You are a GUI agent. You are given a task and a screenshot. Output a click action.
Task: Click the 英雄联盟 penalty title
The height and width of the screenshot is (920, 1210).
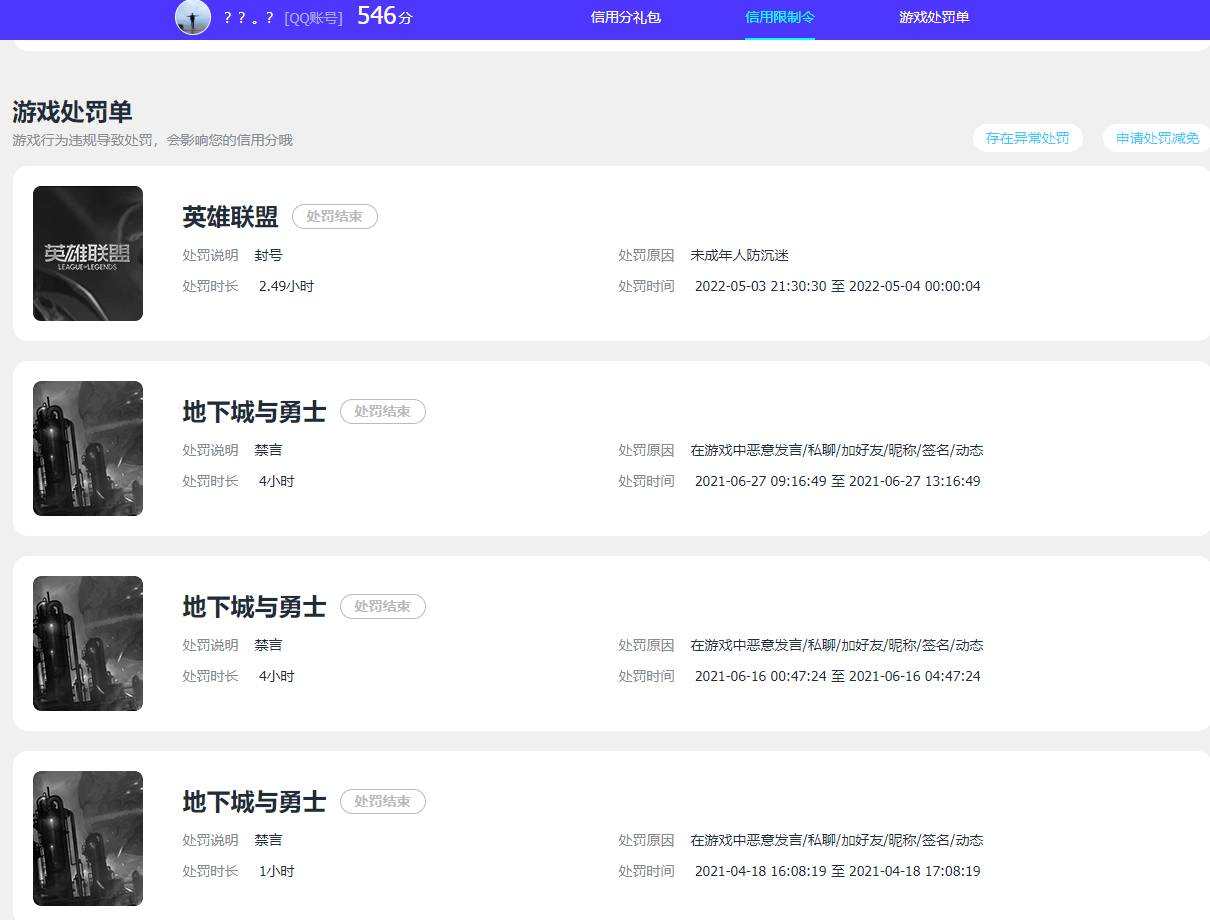[230, 217]
